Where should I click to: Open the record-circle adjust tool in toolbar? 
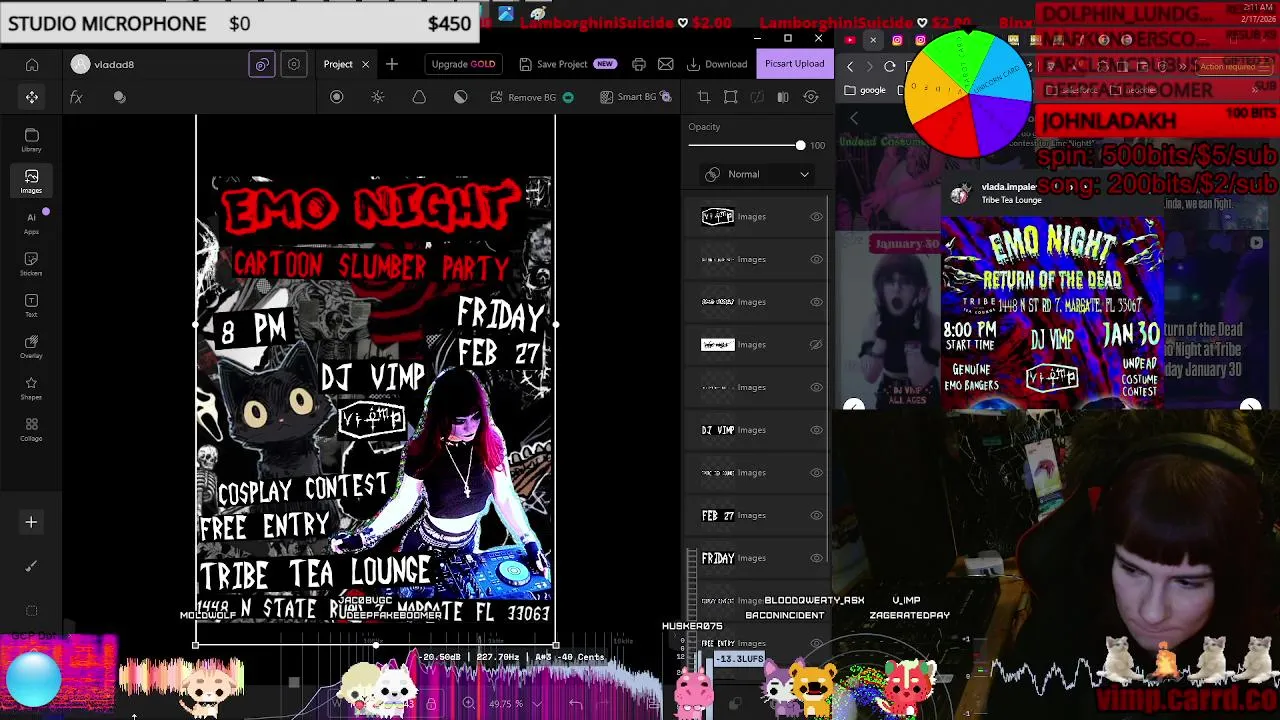337,97
